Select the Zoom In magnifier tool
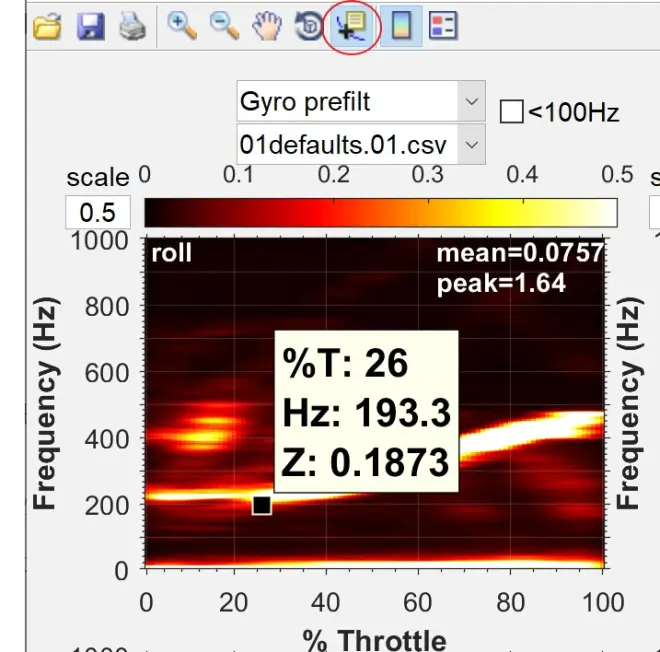 tap(182, 27)
